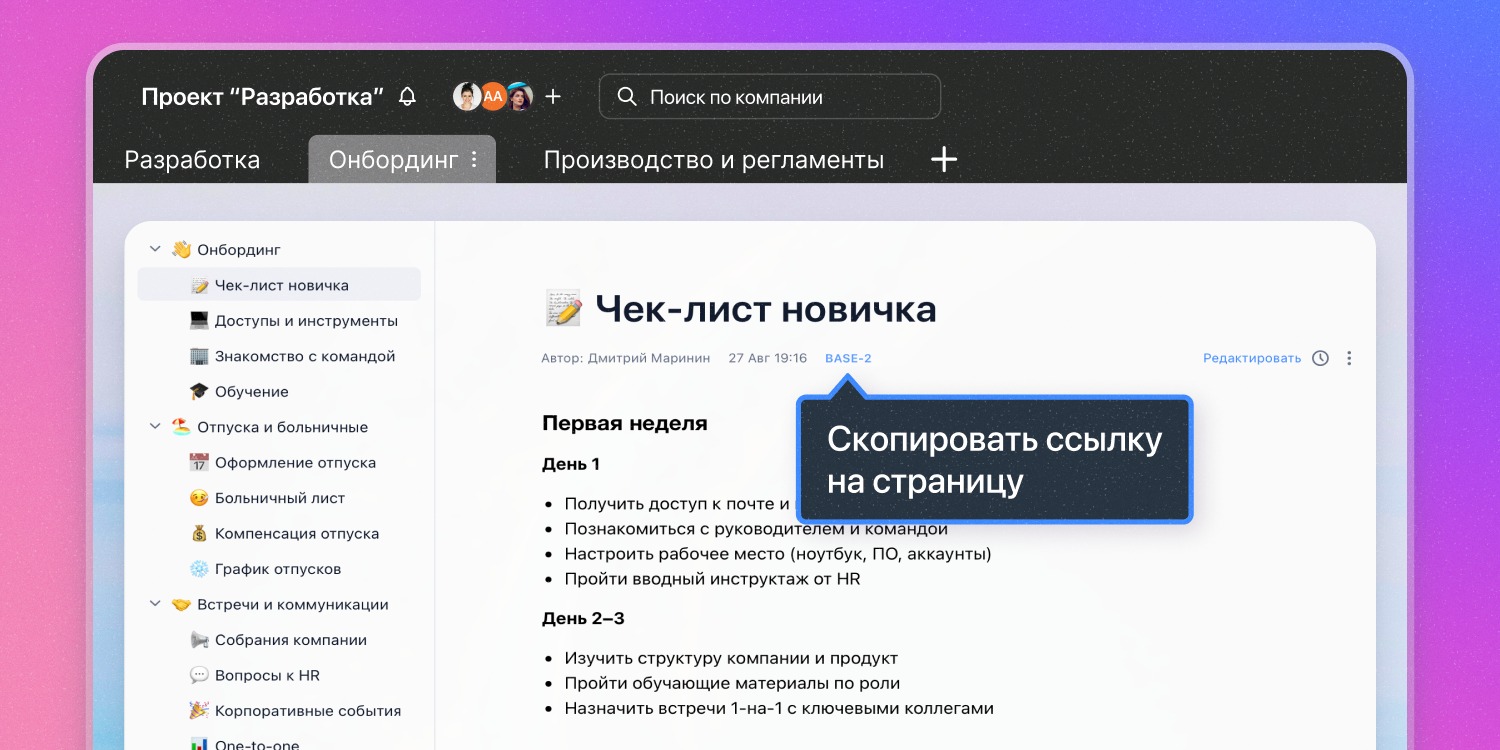1500x750 pixels.
Task: Copy page link via BASE-2 identifier
Action: click(848, 358)
